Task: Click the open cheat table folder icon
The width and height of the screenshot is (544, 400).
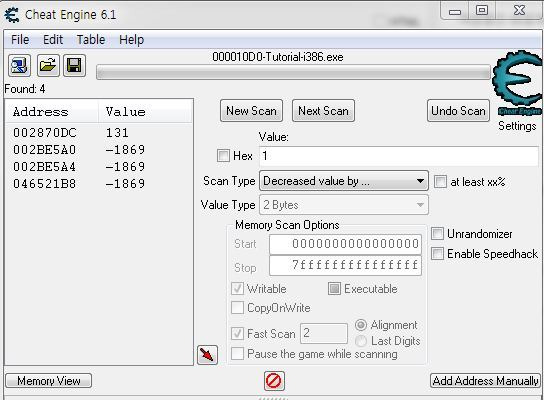Action: [x=48, y=65]
